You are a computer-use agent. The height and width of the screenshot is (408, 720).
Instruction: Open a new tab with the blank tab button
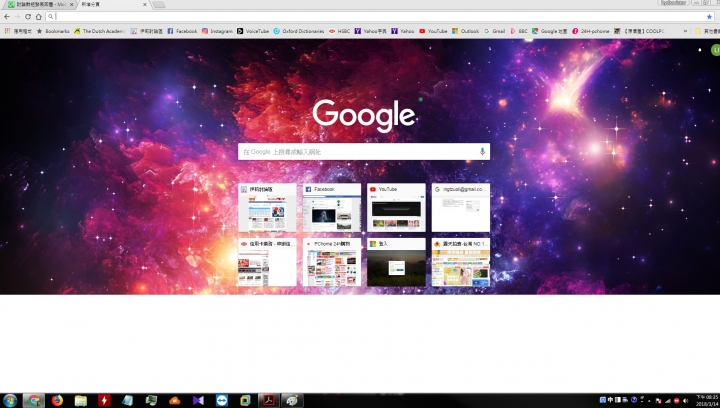[158, 4]
